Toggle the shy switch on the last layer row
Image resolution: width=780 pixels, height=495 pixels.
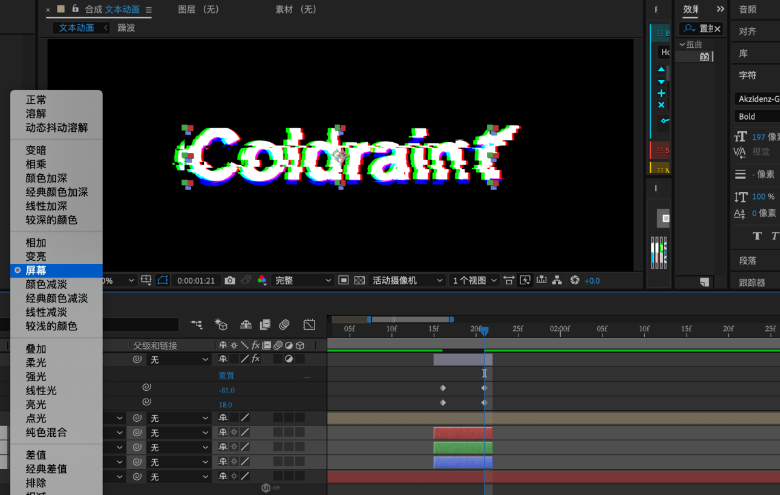coord(223,477)
